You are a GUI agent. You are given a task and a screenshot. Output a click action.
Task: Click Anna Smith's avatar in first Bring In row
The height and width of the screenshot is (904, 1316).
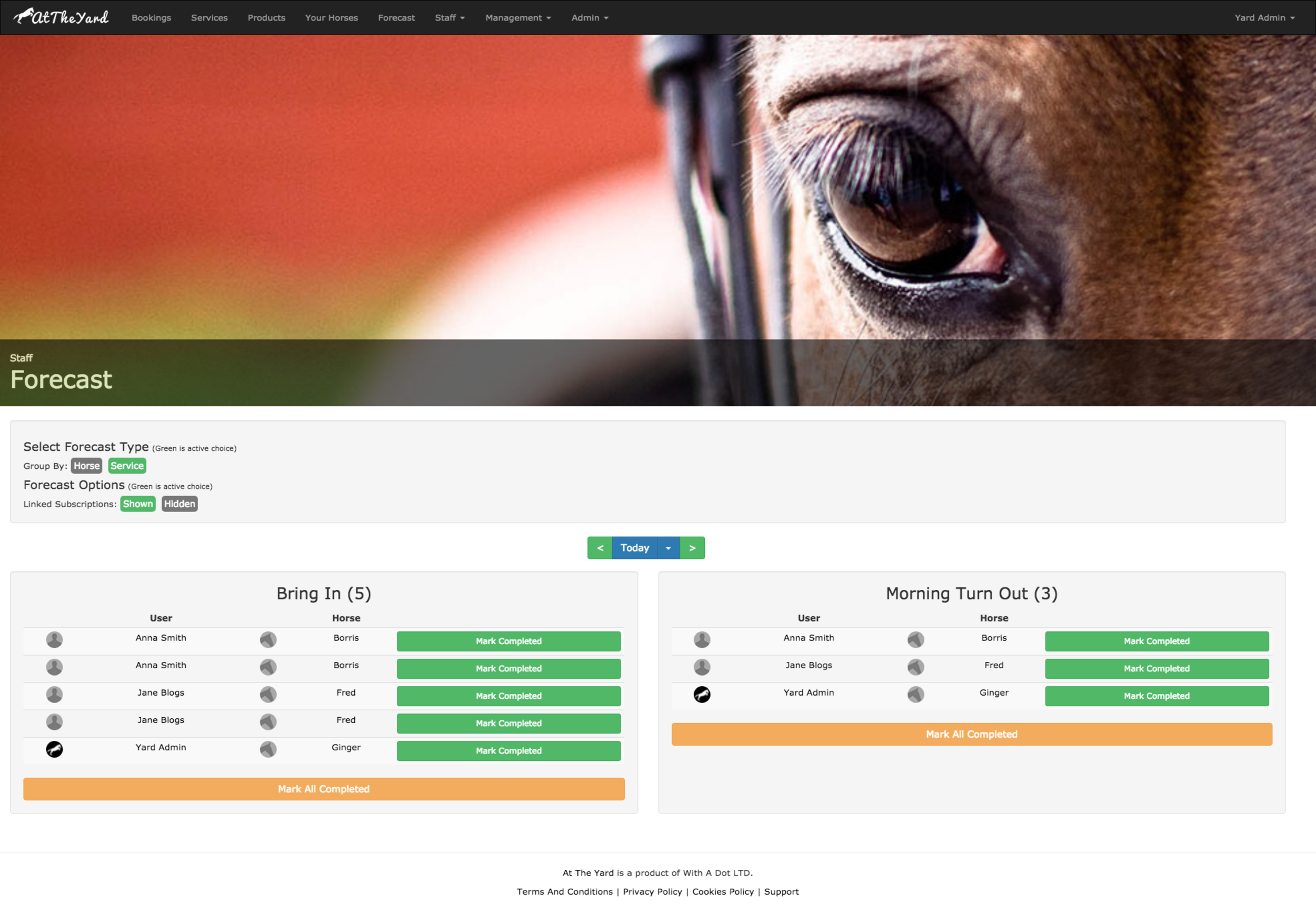click(x=54, y=640)
